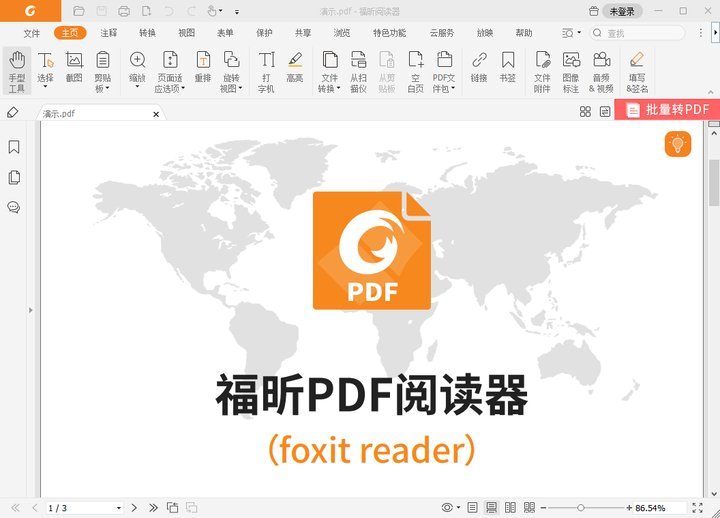Click the Batch Convert PDF (批量转PDF) button
The height and width of the screenshot is (518, 720).
(x=666, y=111)
